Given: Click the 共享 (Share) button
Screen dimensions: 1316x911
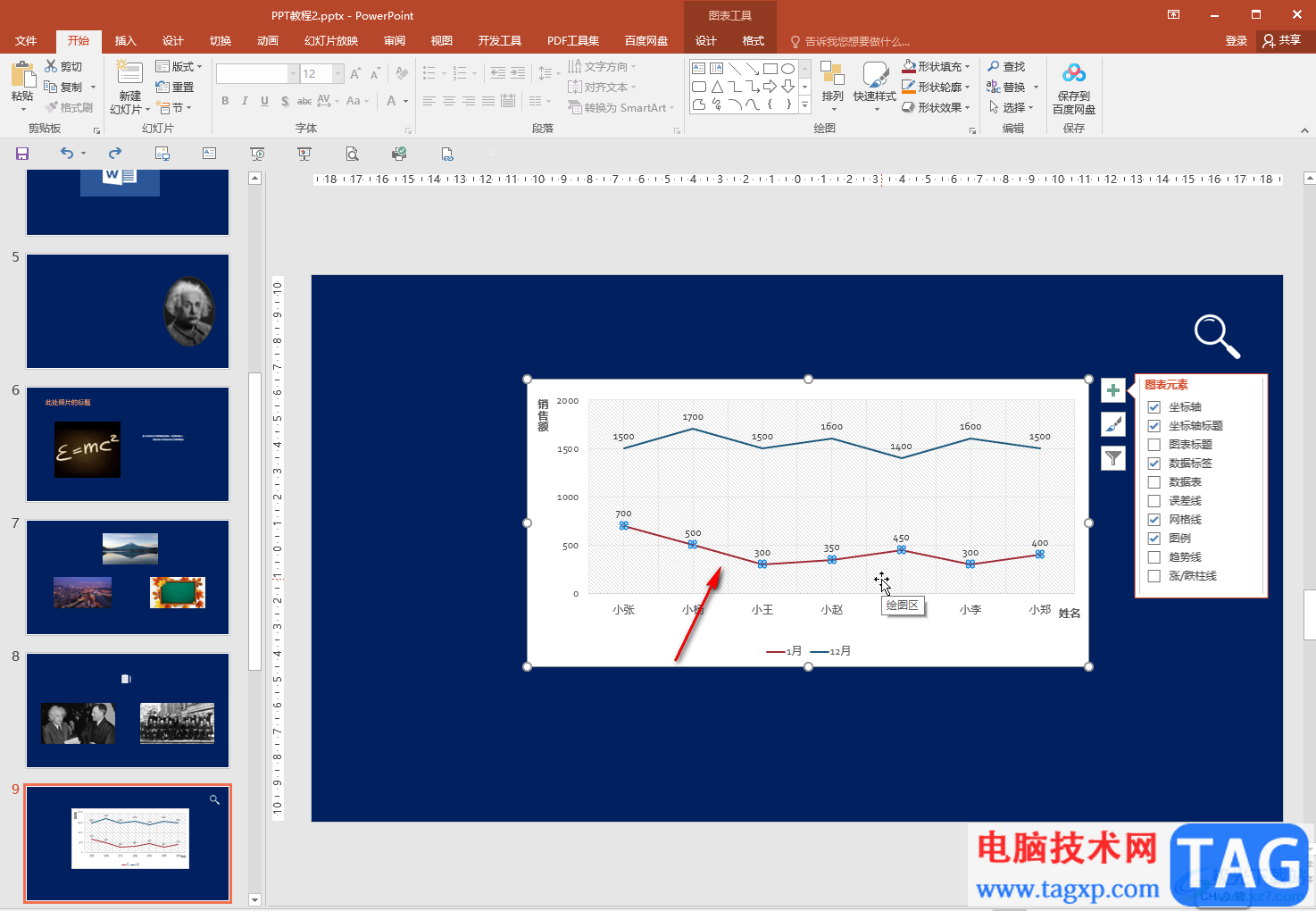Looking at the screenshot, I should (1282, 40).
